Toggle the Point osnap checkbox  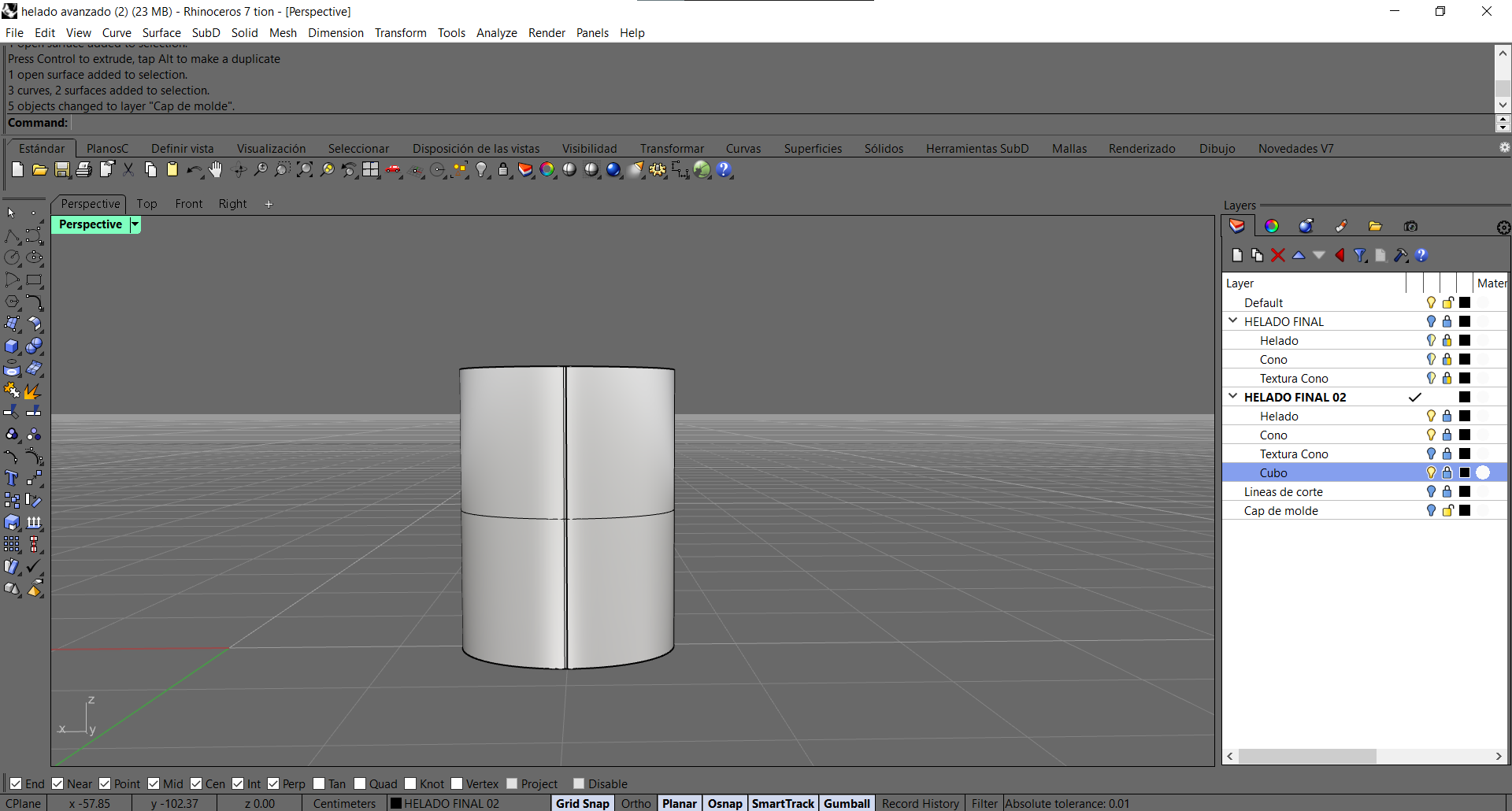[x=105, y=783]
